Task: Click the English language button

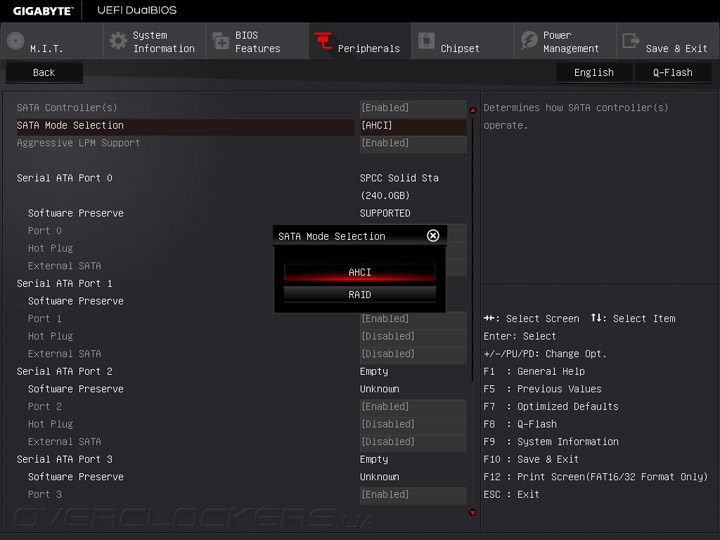Action: pos(594,72)
